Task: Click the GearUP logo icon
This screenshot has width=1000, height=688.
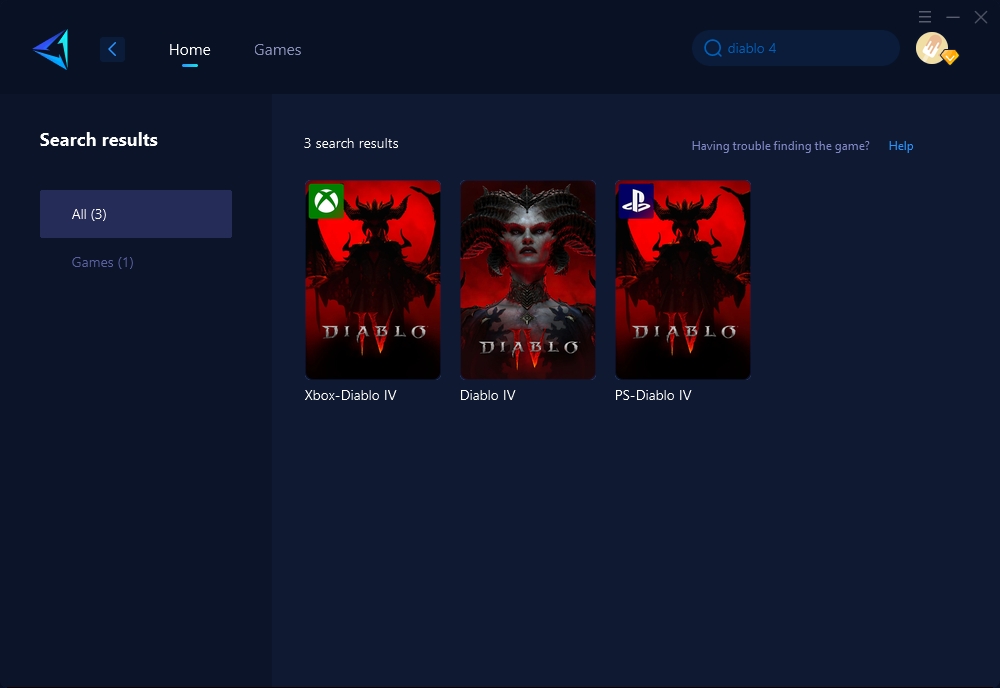Action: click(51, 49)
